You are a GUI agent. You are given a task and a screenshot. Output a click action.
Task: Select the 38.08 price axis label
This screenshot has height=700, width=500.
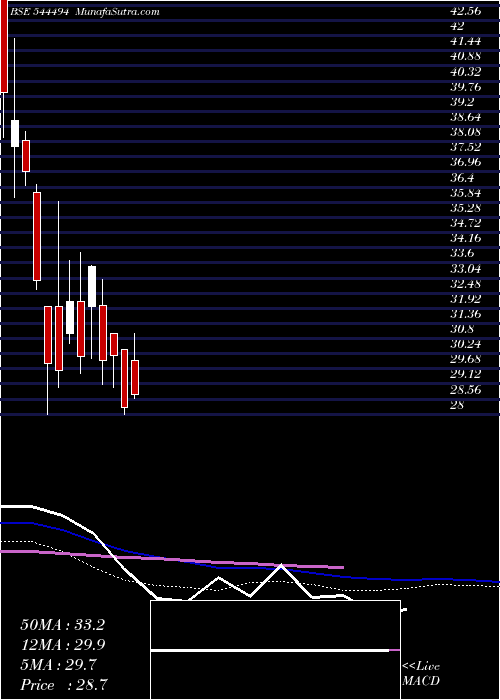coord(467,133)
